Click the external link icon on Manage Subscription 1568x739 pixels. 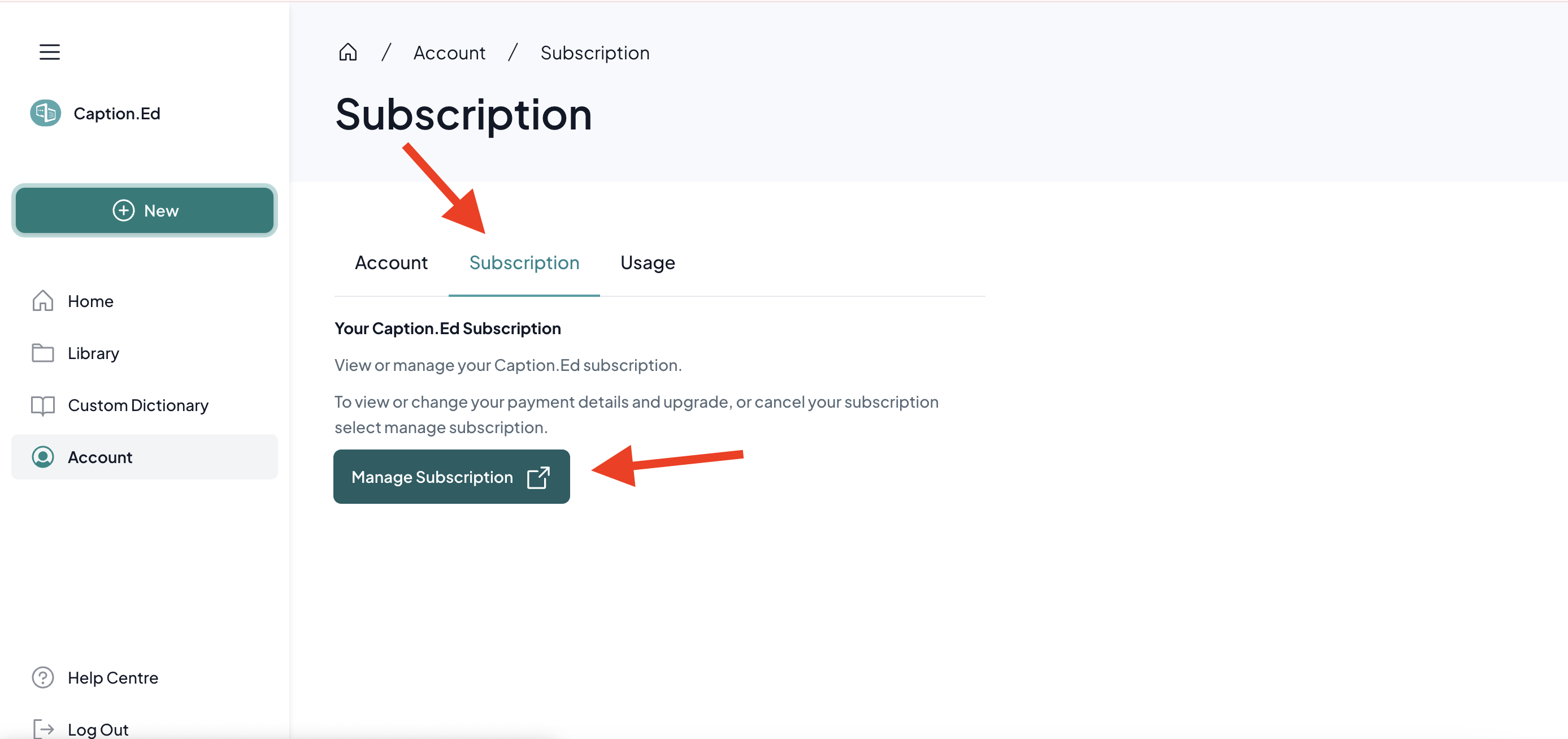(x=538, y=477)
